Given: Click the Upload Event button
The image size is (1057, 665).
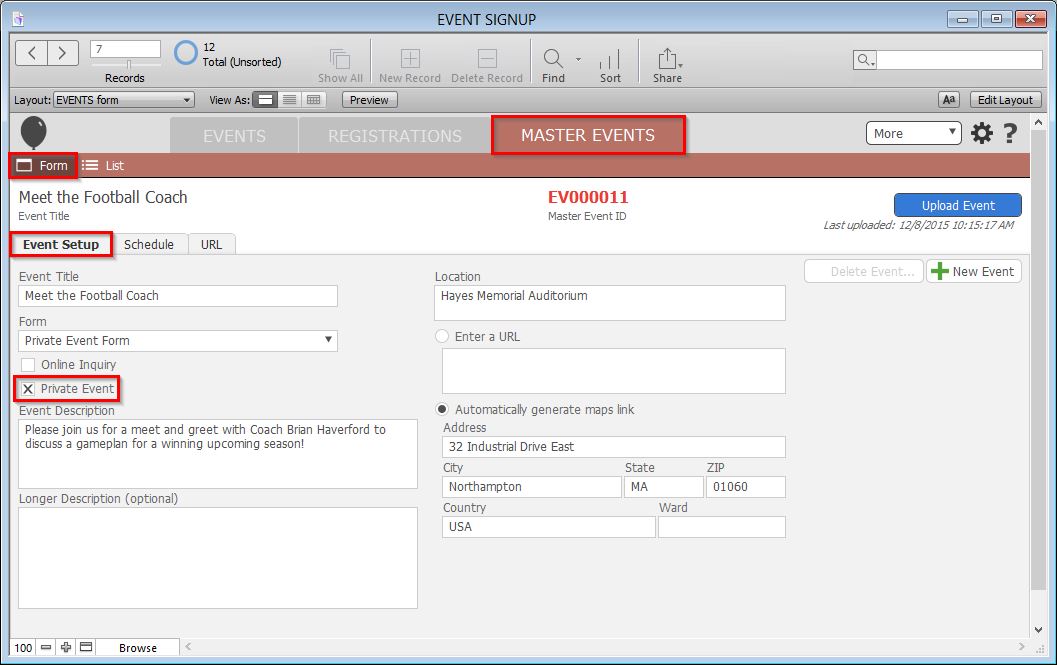Looking at the screenshot, I should pyautogui.click(x=957, y=205).
